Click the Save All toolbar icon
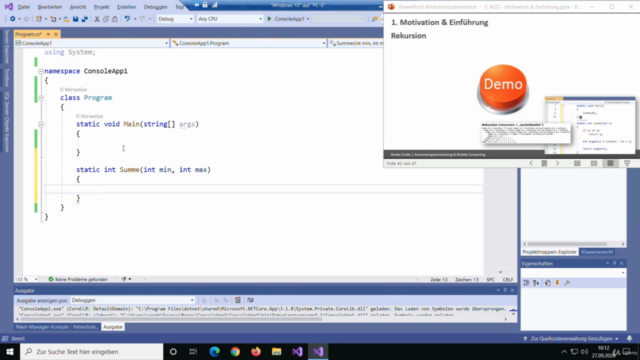 (84, 19)
